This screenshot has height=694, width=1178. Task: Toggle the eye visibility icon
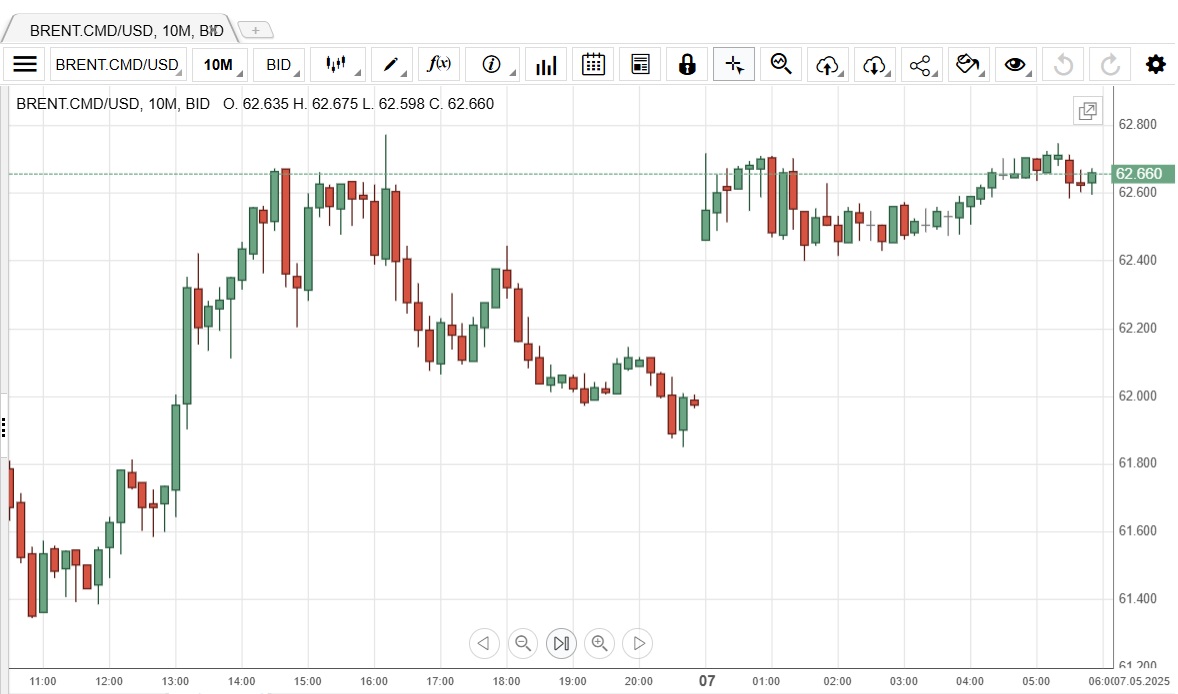point(1015,65)
